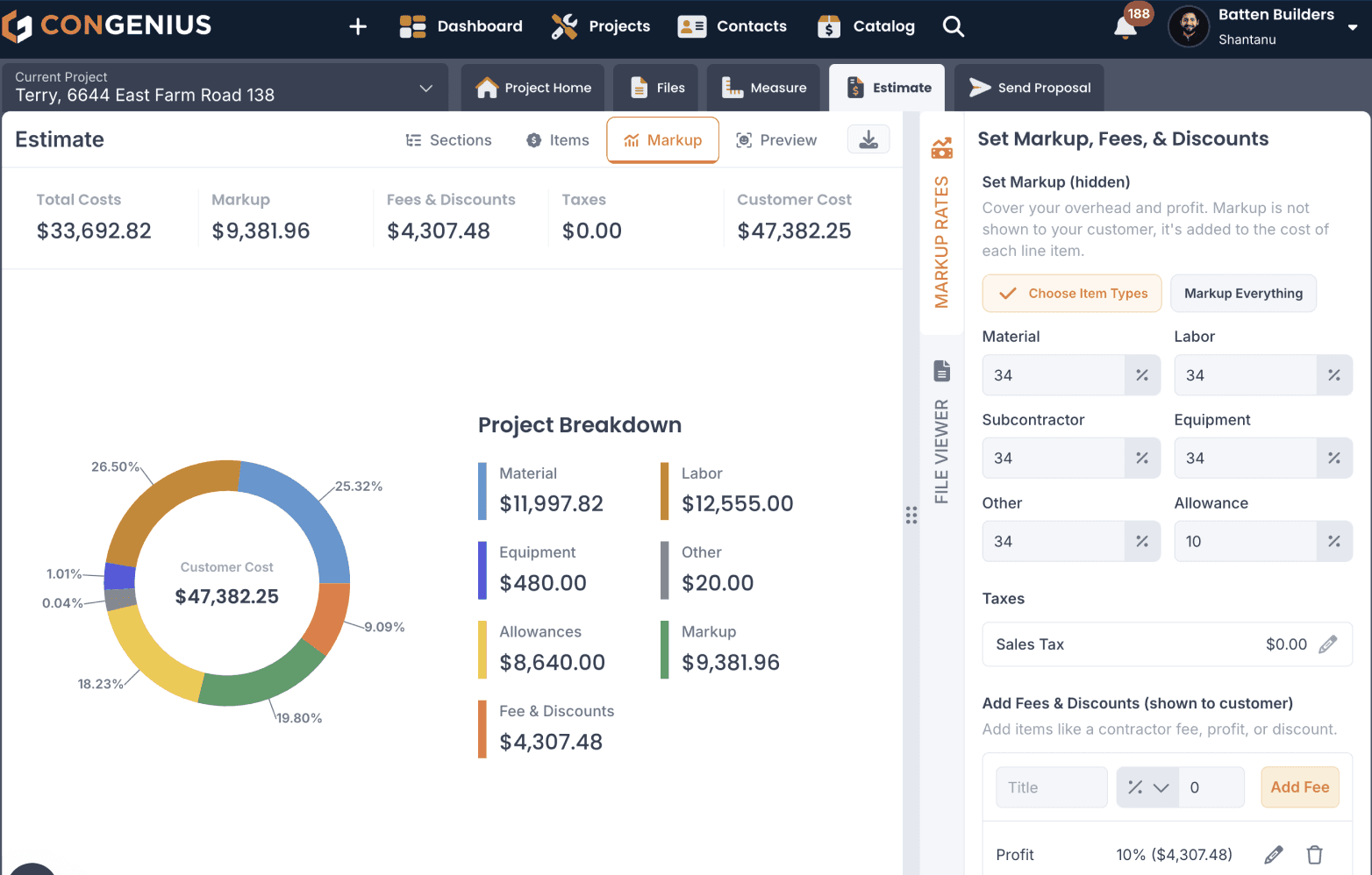Click the Equipment $480.00 value
This screenshot has width=1372, height=875.
(543, 583)
